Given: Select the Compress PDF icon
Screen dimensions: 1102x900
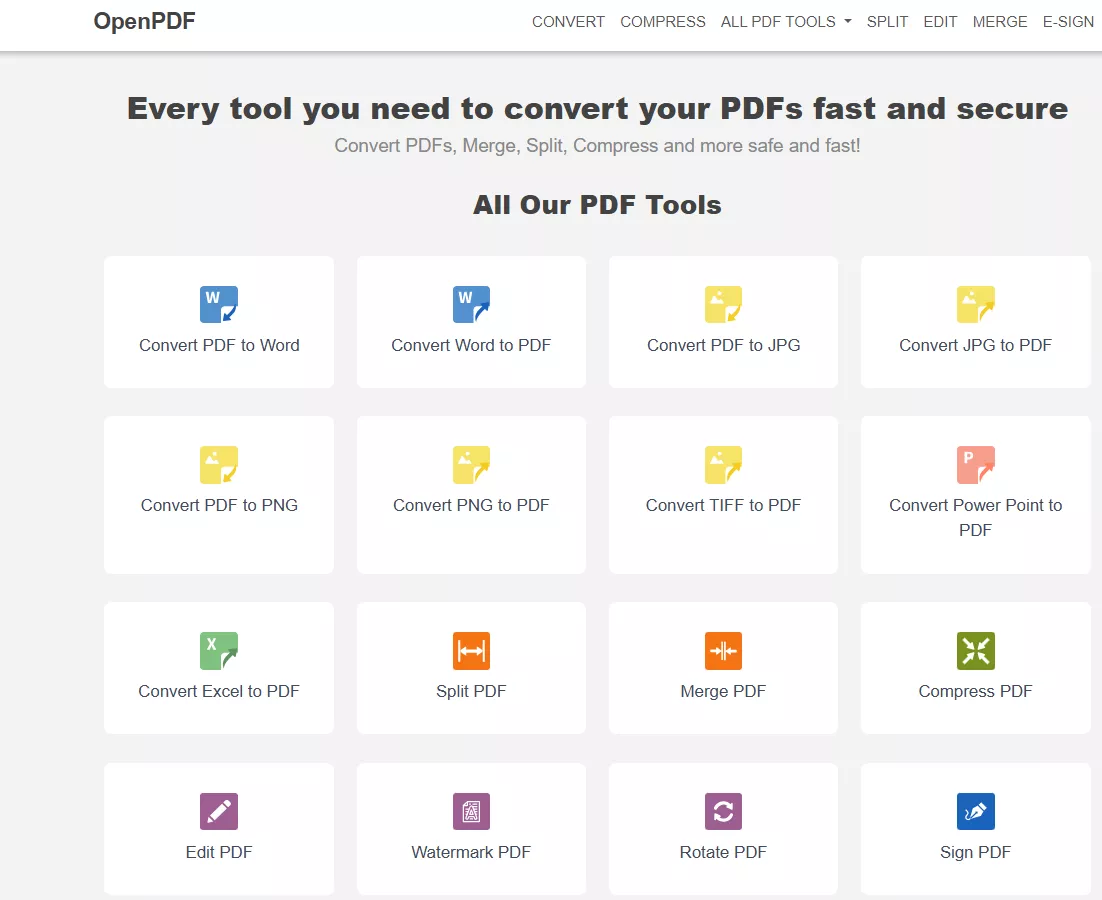Looking at the screenshot, I should point(974,650).
